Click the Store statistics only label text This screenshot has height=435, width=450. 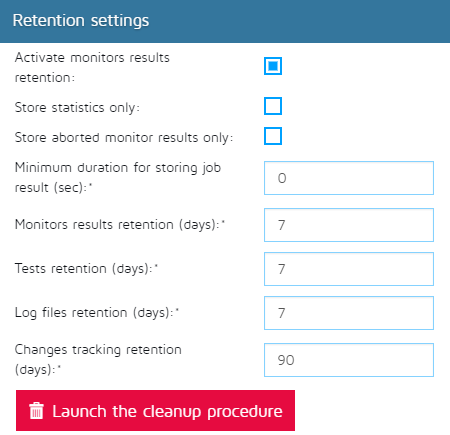[77, 108]
